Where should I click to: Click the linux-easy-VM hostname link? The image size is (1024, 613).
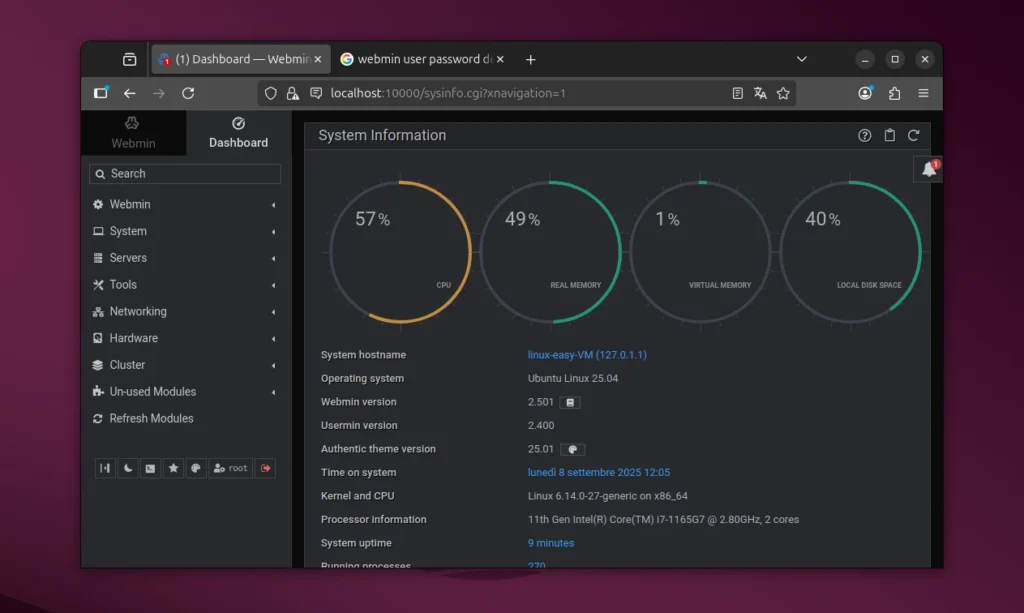pos(587,354)
